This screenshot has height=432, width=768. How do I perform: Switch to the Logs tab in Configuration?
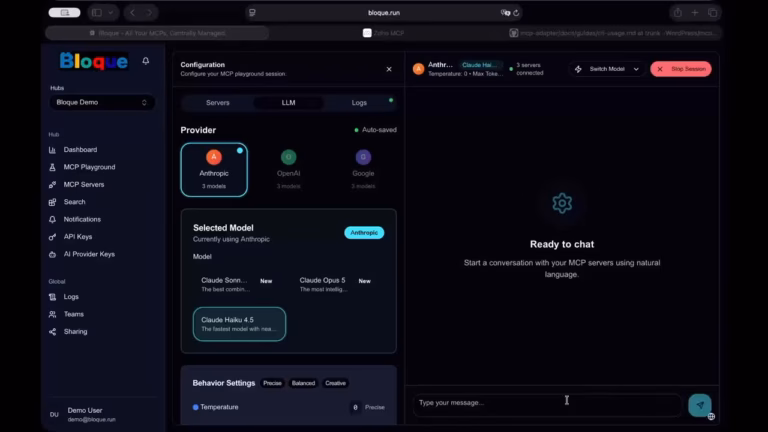coord(359,103)
